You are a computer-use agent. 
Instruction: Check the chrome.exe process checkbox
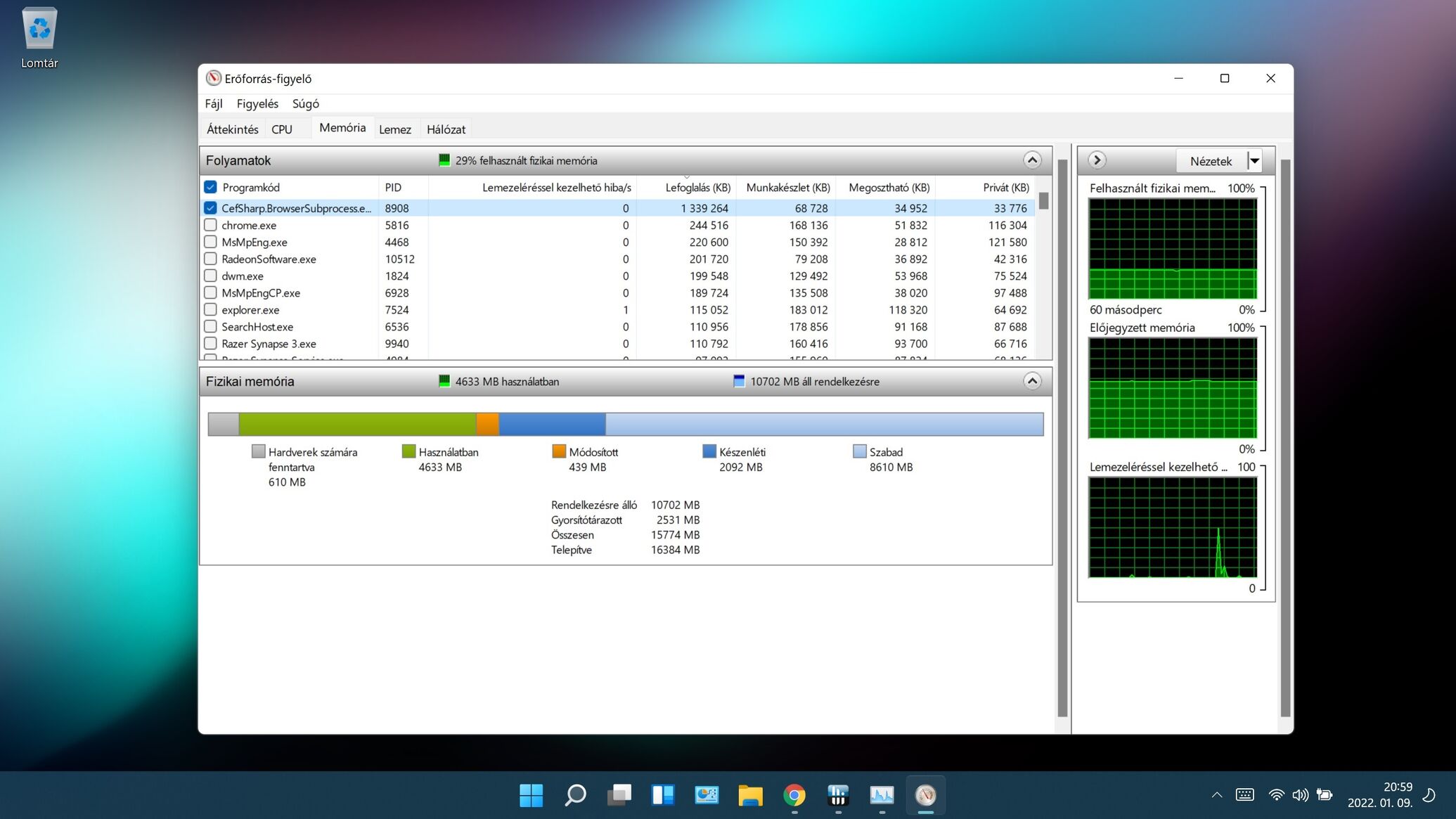click(210, 225)
